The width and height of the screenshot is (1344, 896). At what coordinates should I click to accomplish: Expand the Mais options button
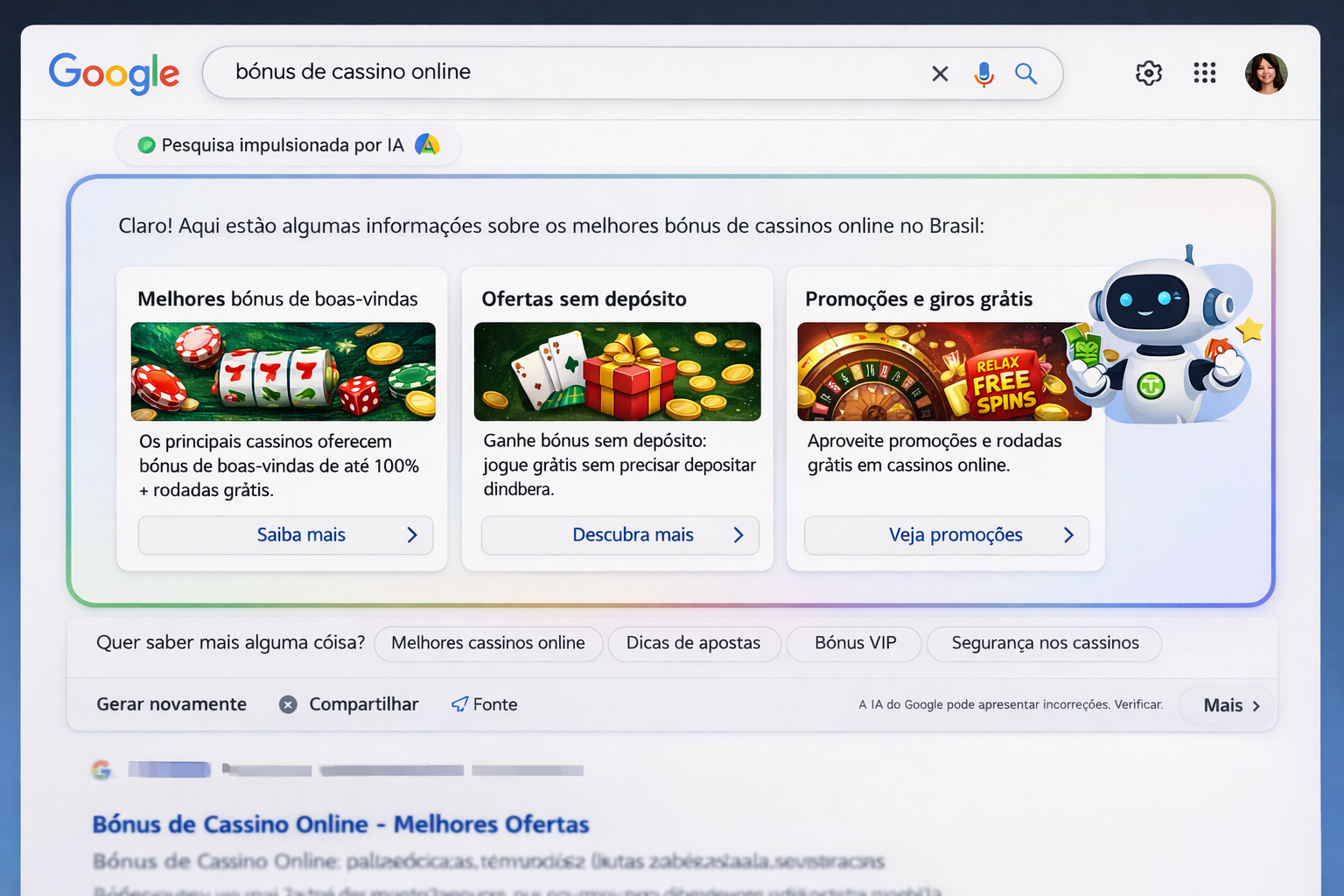(x=1228, y=705)
